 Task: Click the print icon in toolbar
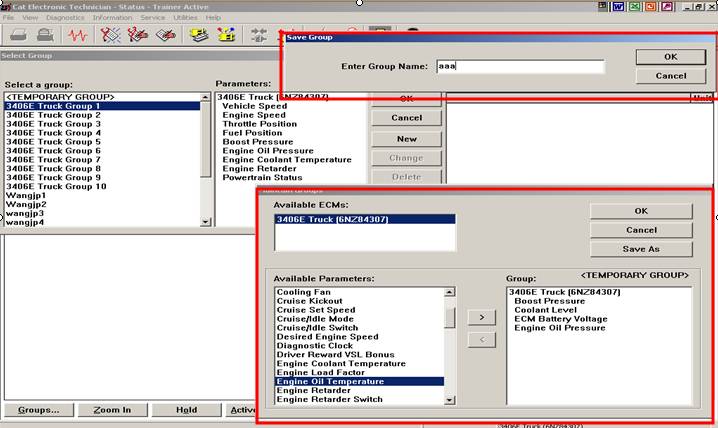[18, 35]
